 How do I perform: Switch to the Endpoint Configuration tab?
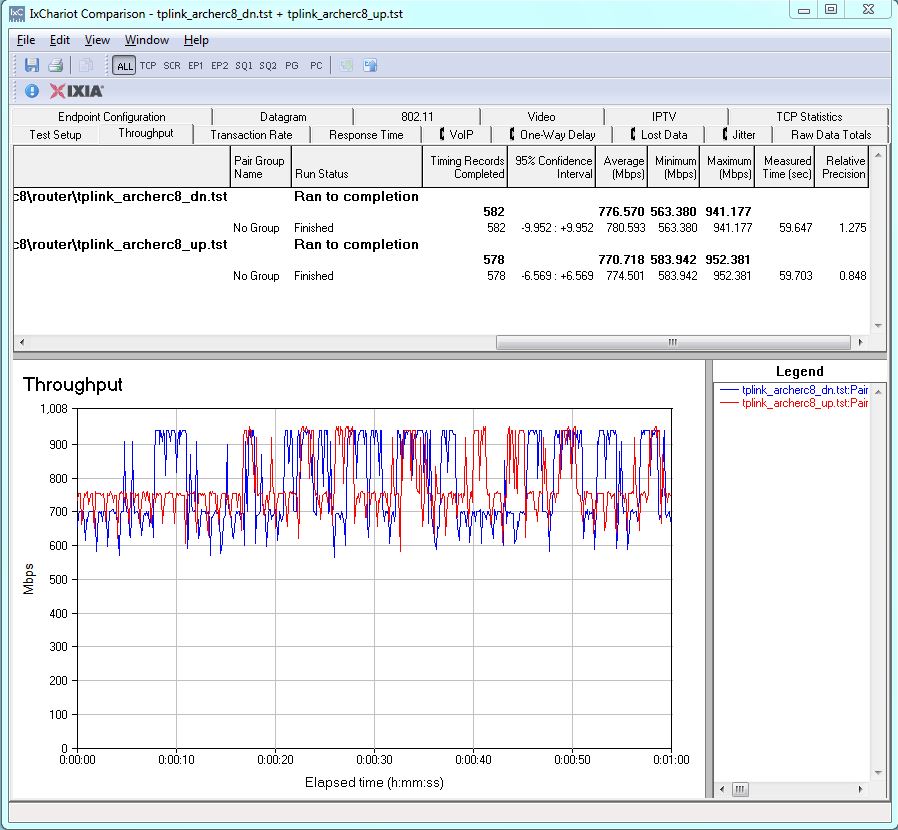click(112, 116)
